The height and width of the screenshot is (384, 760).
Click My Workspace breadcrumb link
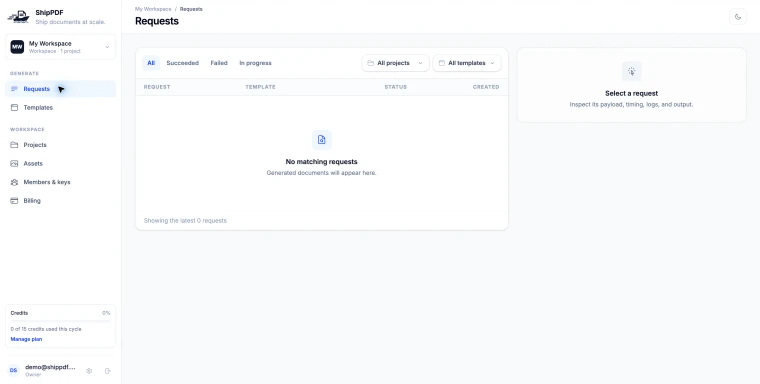pyautogui.click(x=153, y=9)
